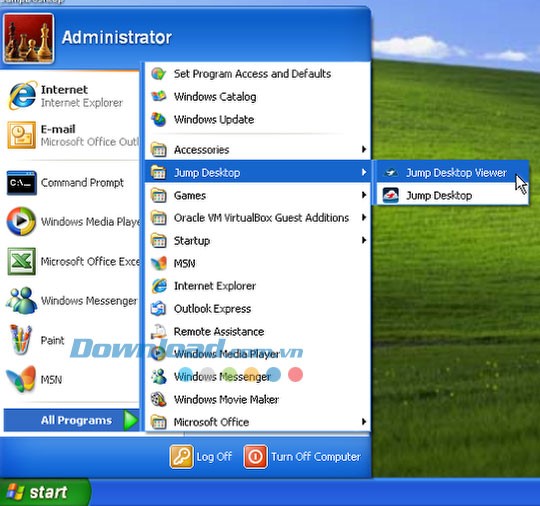The width and height of the screenshot is (540, 506).
Task: Choose Windows Media Player in programs list
Action: coord(258,354)
